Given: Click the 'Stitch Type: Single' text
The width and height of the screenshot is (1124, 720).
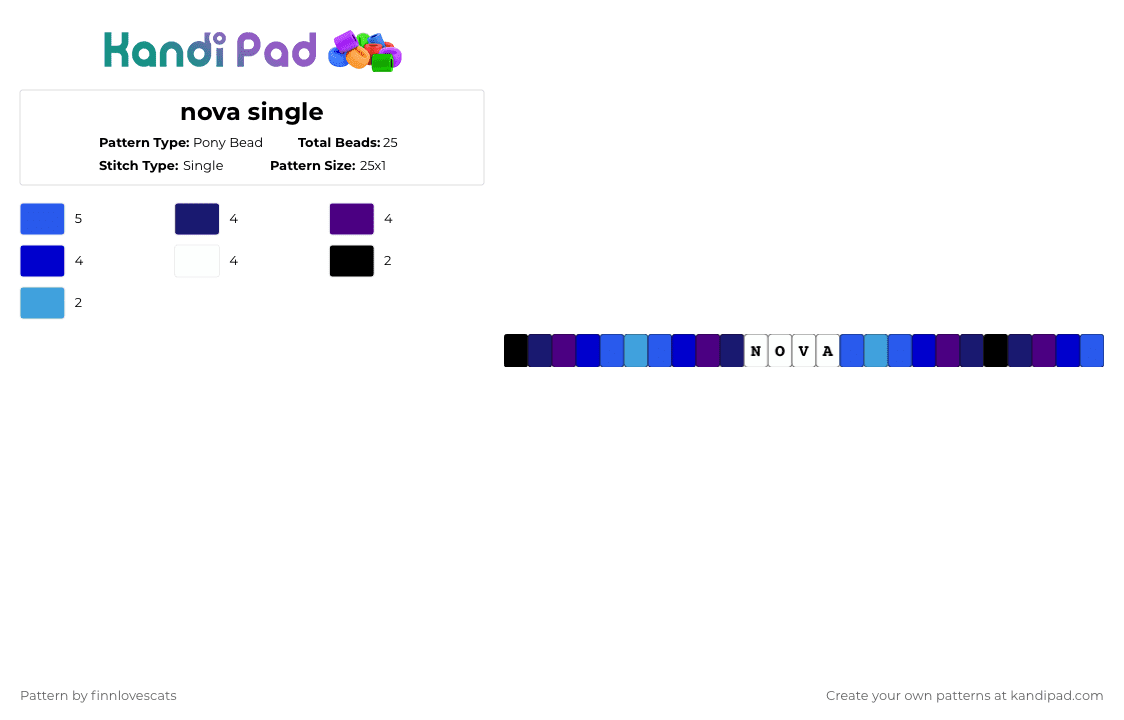Looking at the screenshot, I should tap(161, 166).
